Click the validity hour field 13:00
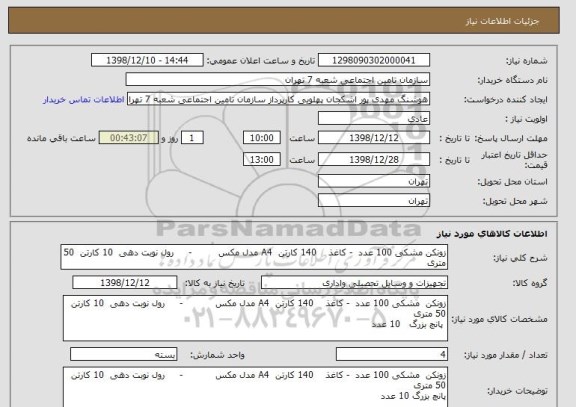 pos(262,159)
